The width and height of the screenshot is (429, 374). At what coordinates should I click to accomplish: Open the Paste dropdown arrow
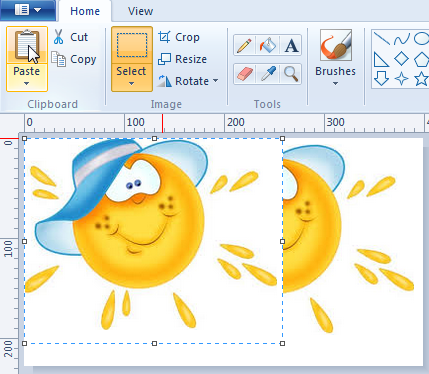click(27, 84)
